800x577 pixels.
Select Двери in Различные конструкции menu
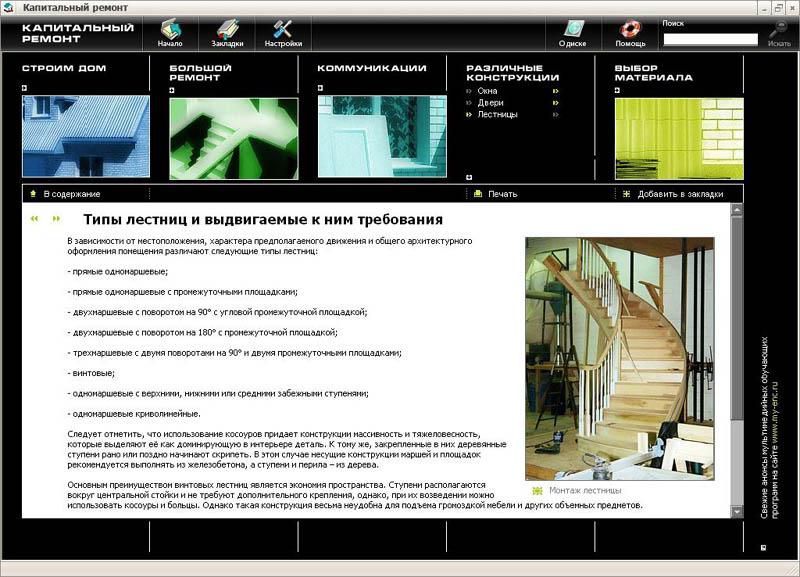coord(490,103)
